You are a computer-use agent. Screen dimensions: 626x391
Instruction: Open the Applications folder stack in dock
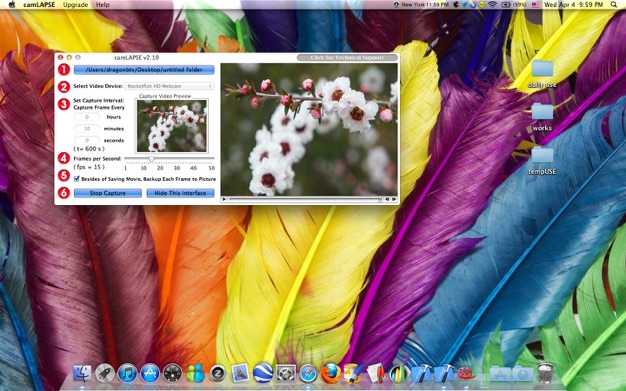(x=500, y=374)
